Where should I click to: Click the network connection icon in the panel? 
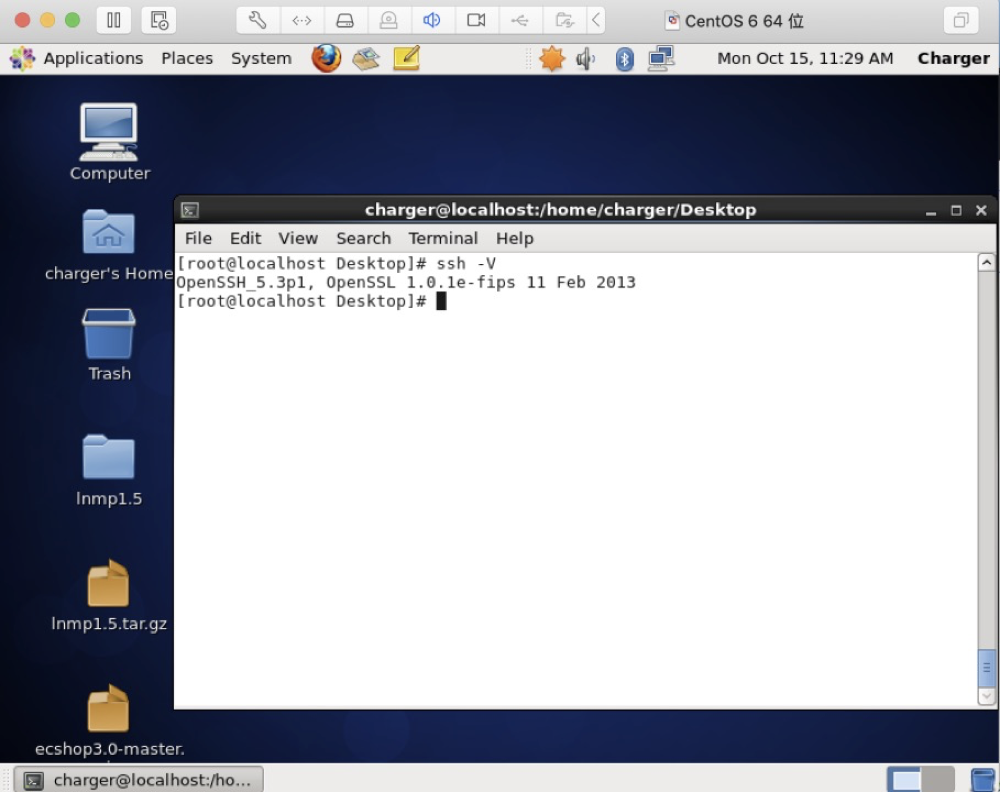(x=660, y=59)
